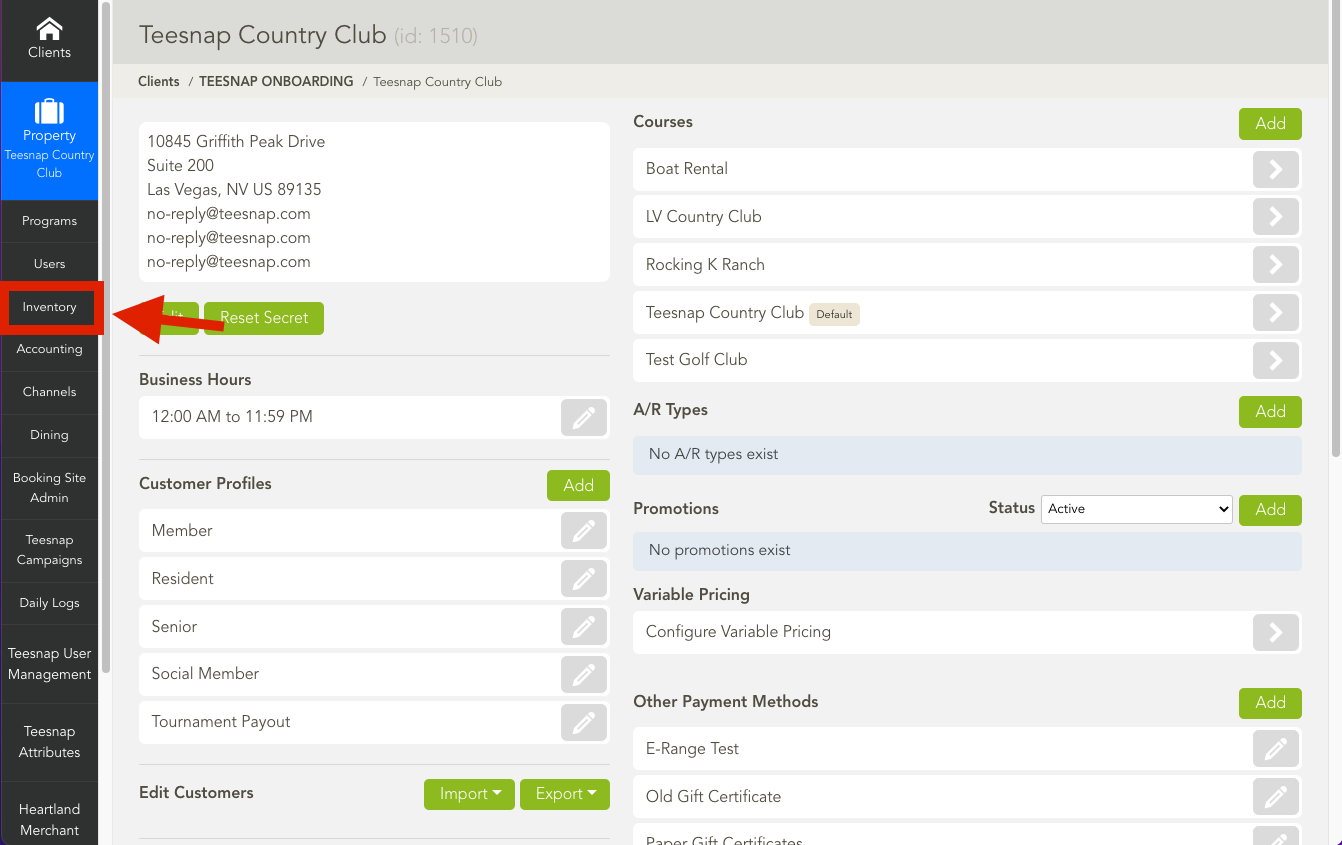Edit Member profile pencil icon
1342x845 pixels.
point(584,531)
